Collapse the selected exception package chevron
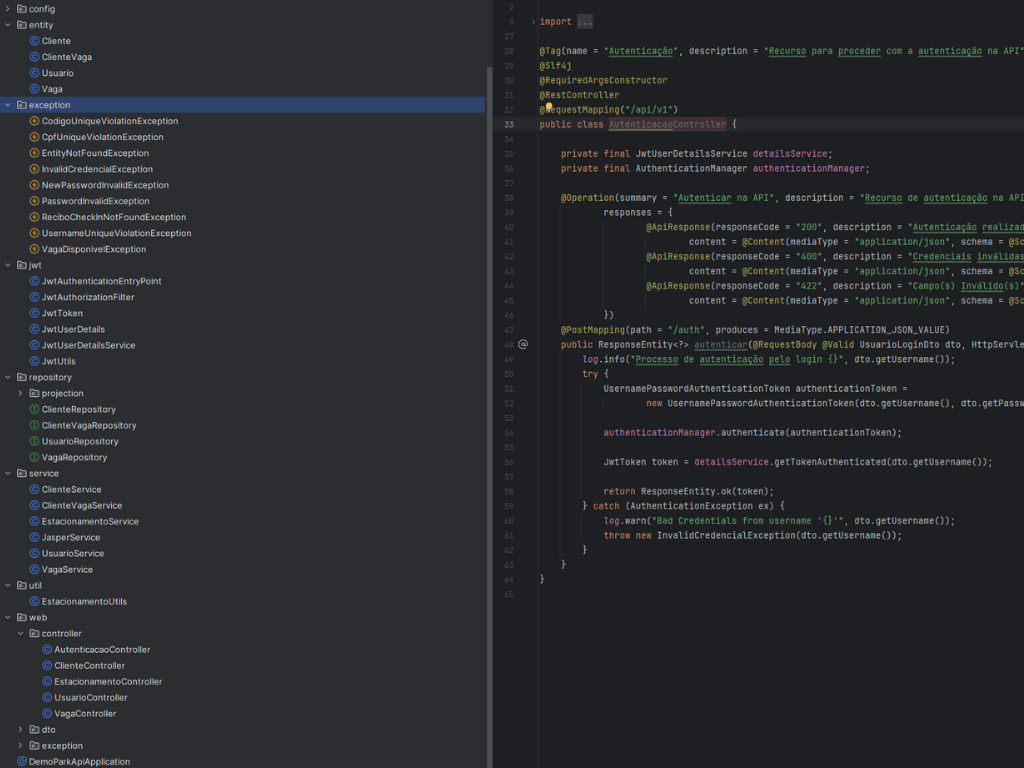The height and width of the screenshot is (768, 1024). (x=8, y=104)
